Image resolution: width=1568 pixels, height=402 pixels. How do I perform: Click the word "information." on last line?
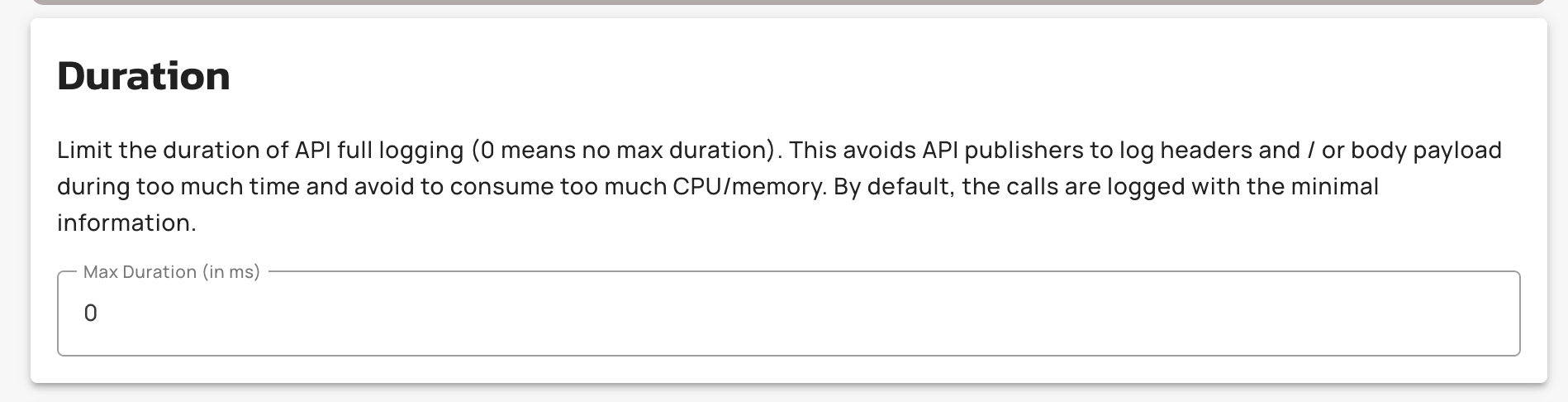tap(126, 223)
